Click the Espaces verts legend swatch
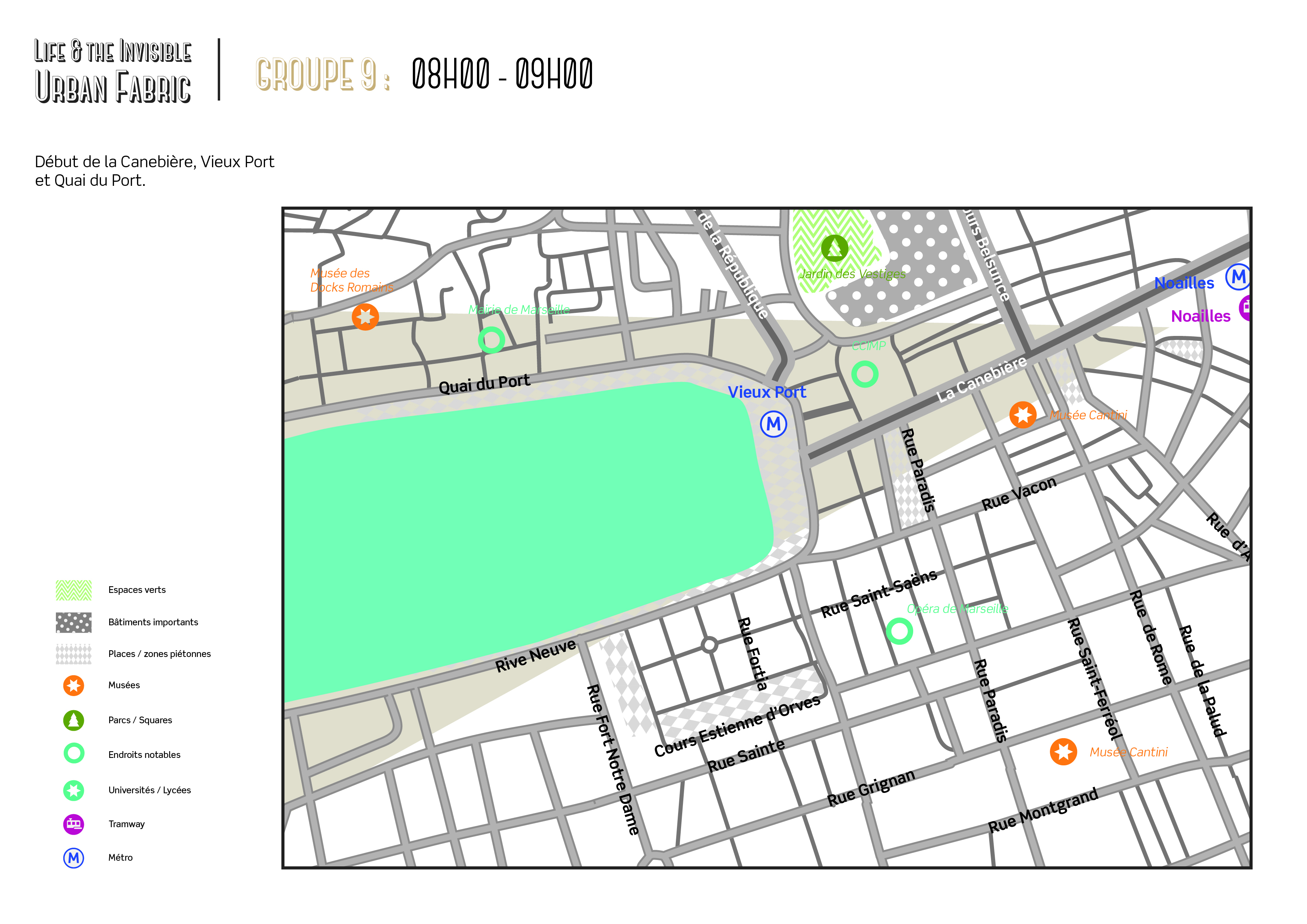The width and height of the screenshot is (1307, 924). tap(73, 590)
